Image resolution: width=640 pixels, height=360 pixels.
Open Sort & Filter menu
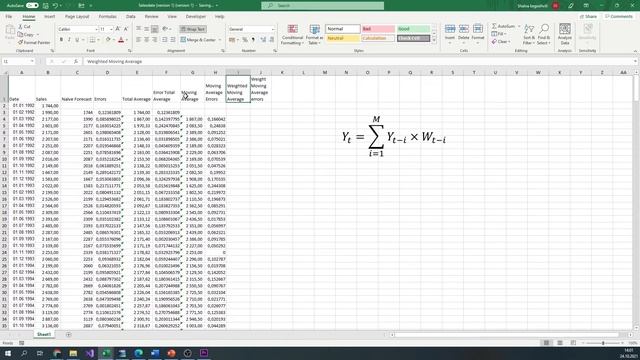click(x=529, y=34)
